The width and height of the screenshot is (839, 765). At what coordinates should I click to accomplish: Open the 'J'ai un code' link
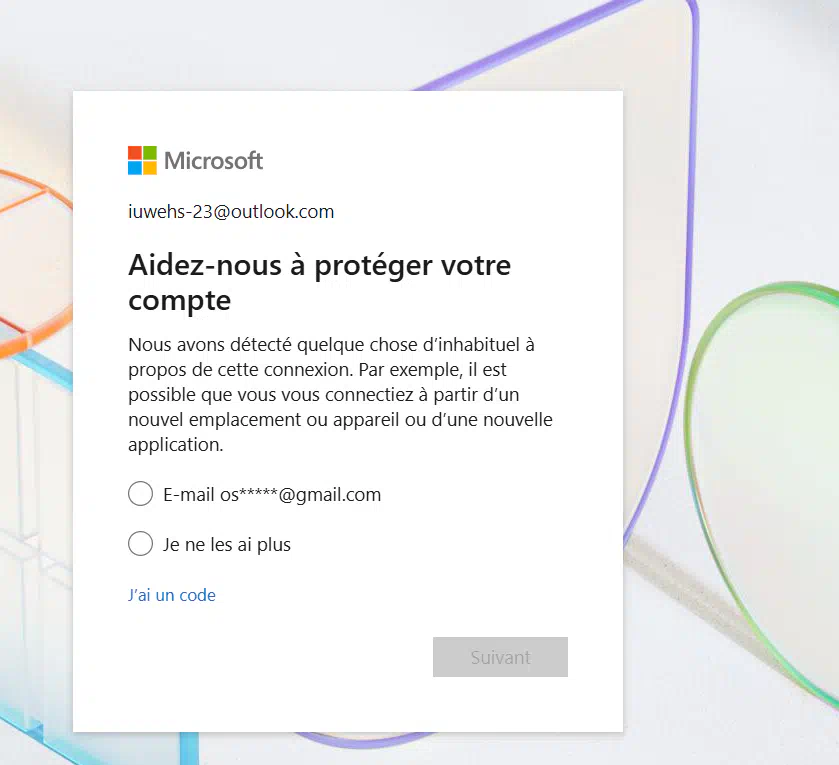pyautogui.click(x=172, y=595)
